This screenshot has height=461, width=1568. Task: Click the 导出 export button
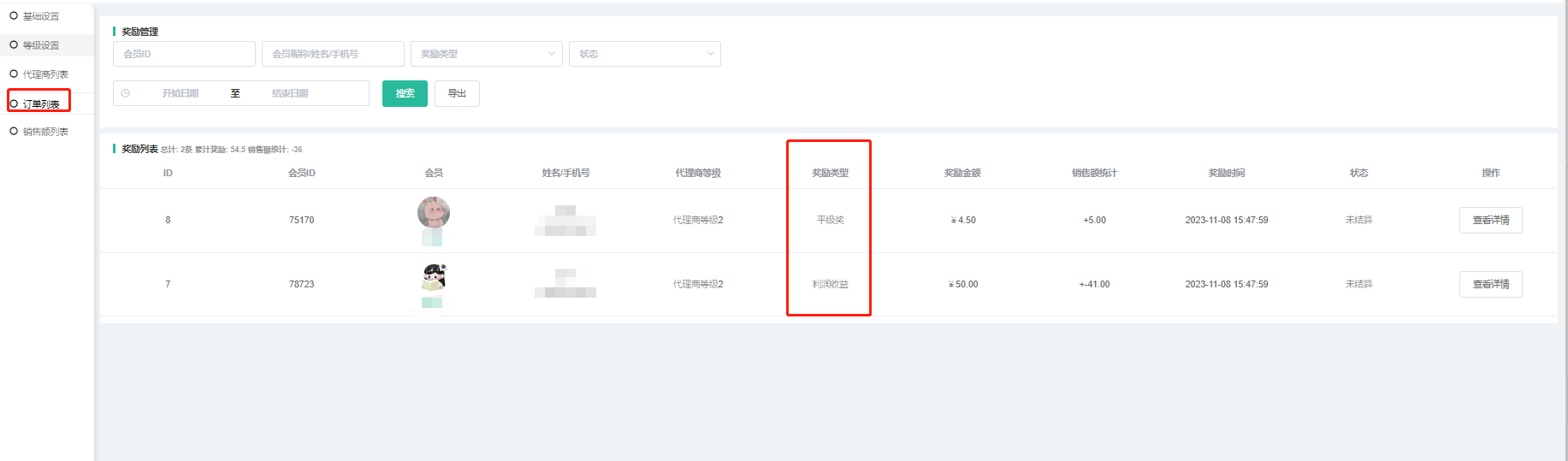tap(457, 93)
